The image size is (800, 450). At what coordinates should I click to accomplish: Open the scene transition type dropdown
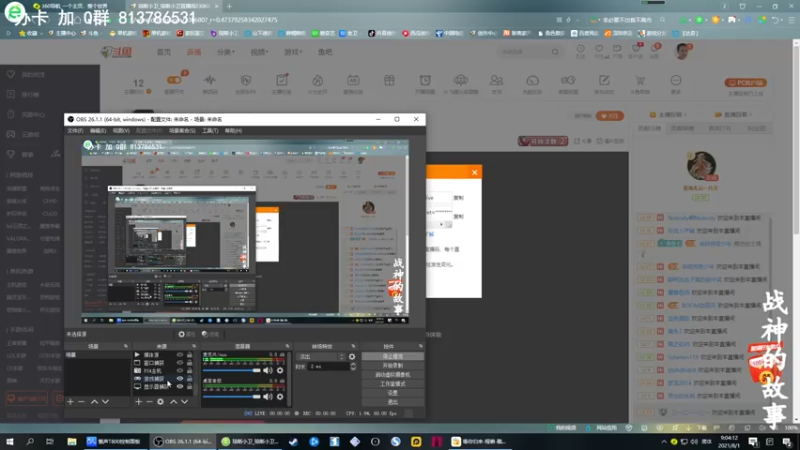pos(320,357)
